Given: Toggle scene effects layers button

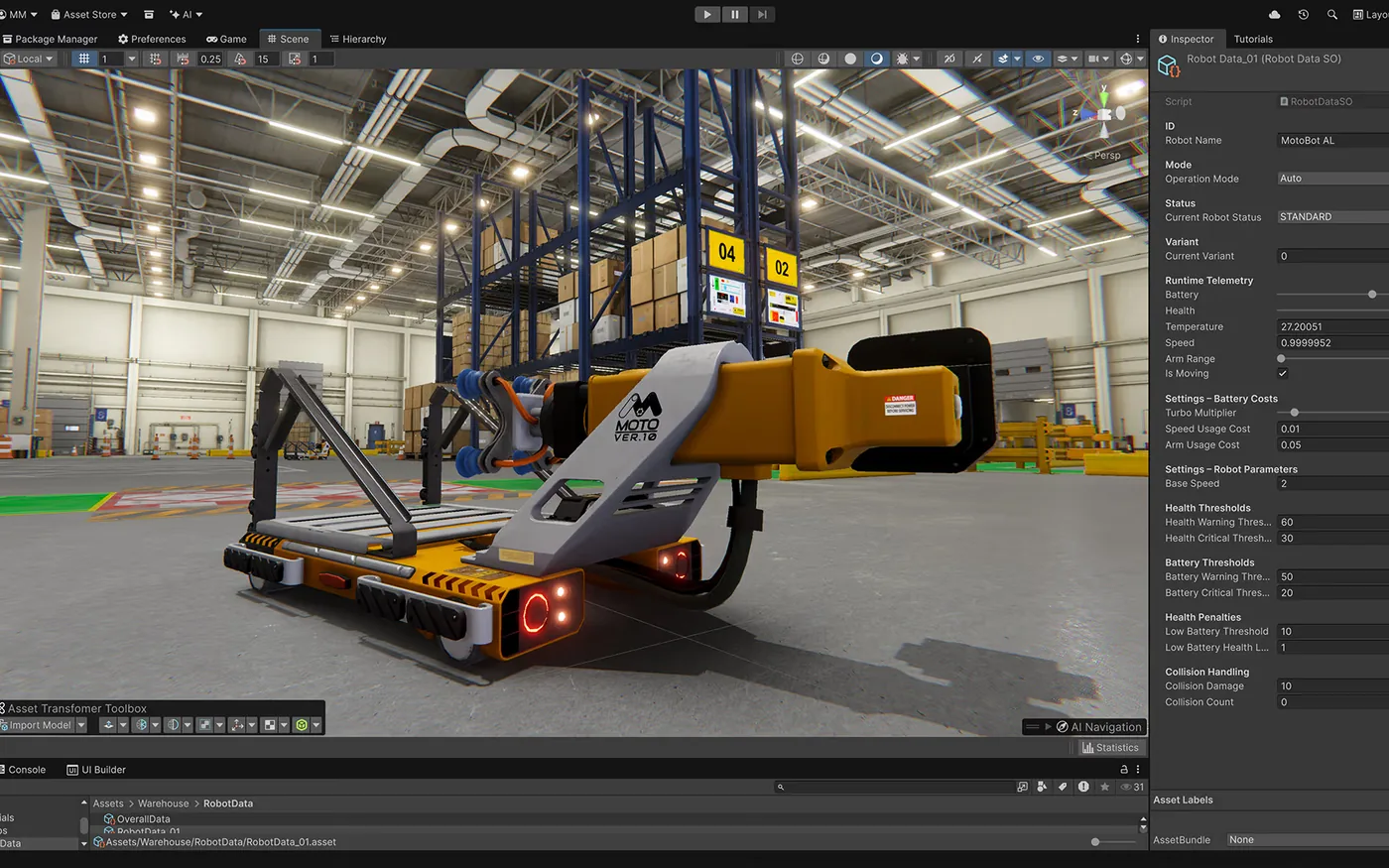Looking at the screenshot, I should [x=1003, y=59].
